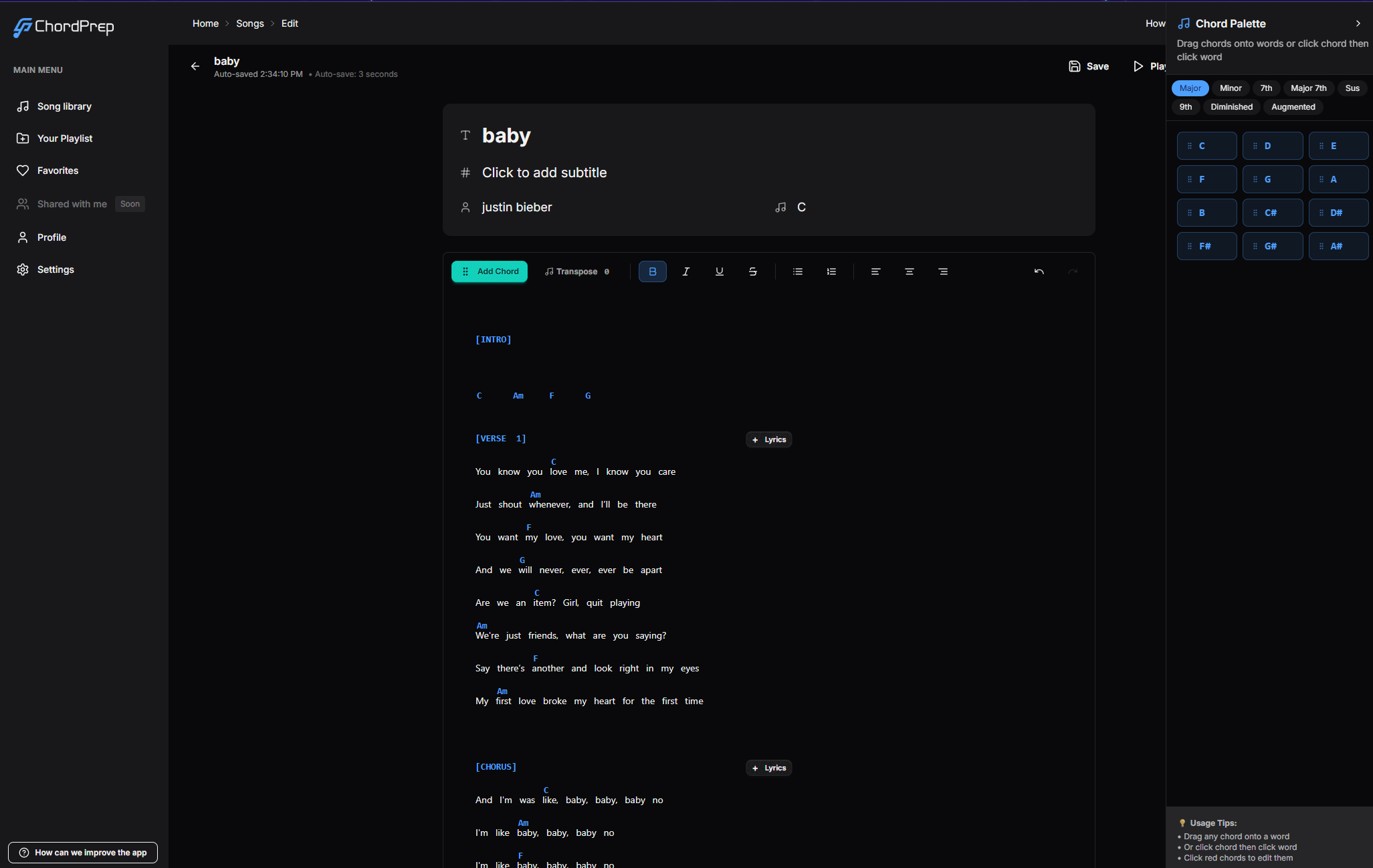
Task: Click the Play button
Action: tap(1150, 66)
